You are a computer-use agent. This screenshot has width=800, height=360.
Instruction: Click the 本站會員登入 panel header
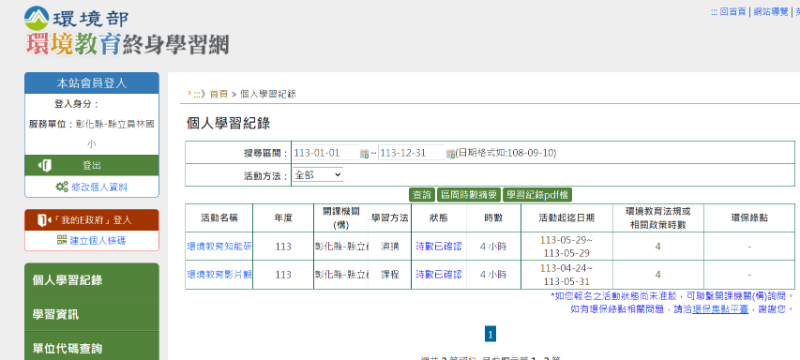pyautogui.click(x=92, y=83)
